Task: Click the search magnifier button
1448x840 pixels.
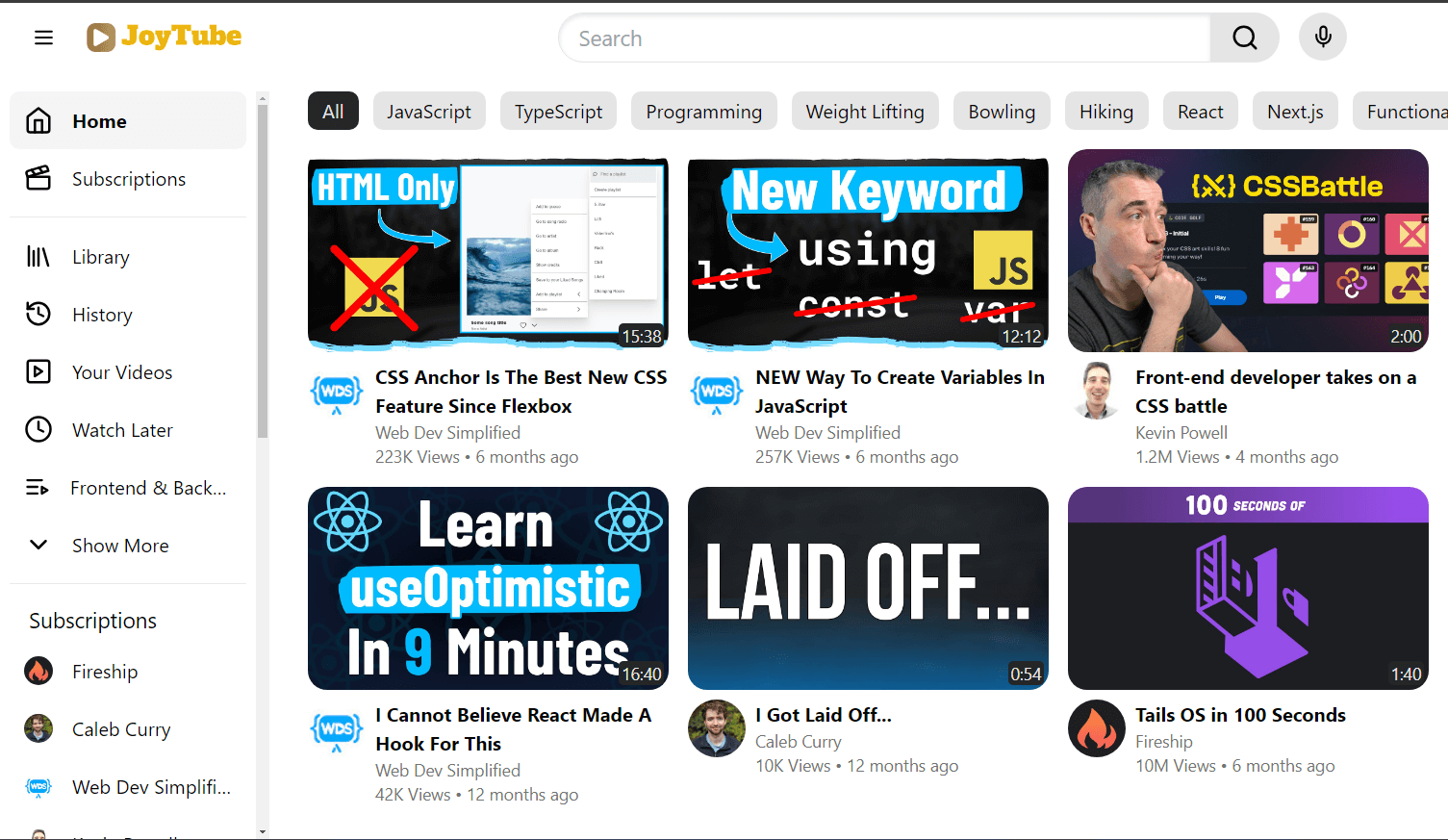Action: click(1244, 38)
